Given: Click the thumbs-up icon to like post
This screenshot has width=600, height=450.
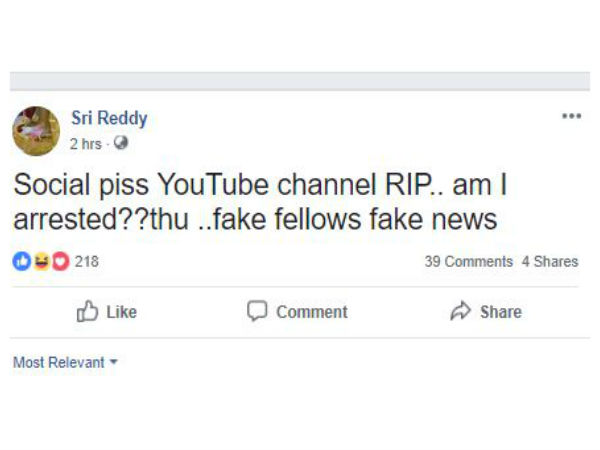Looking at the screenshot, I should 87,312.
